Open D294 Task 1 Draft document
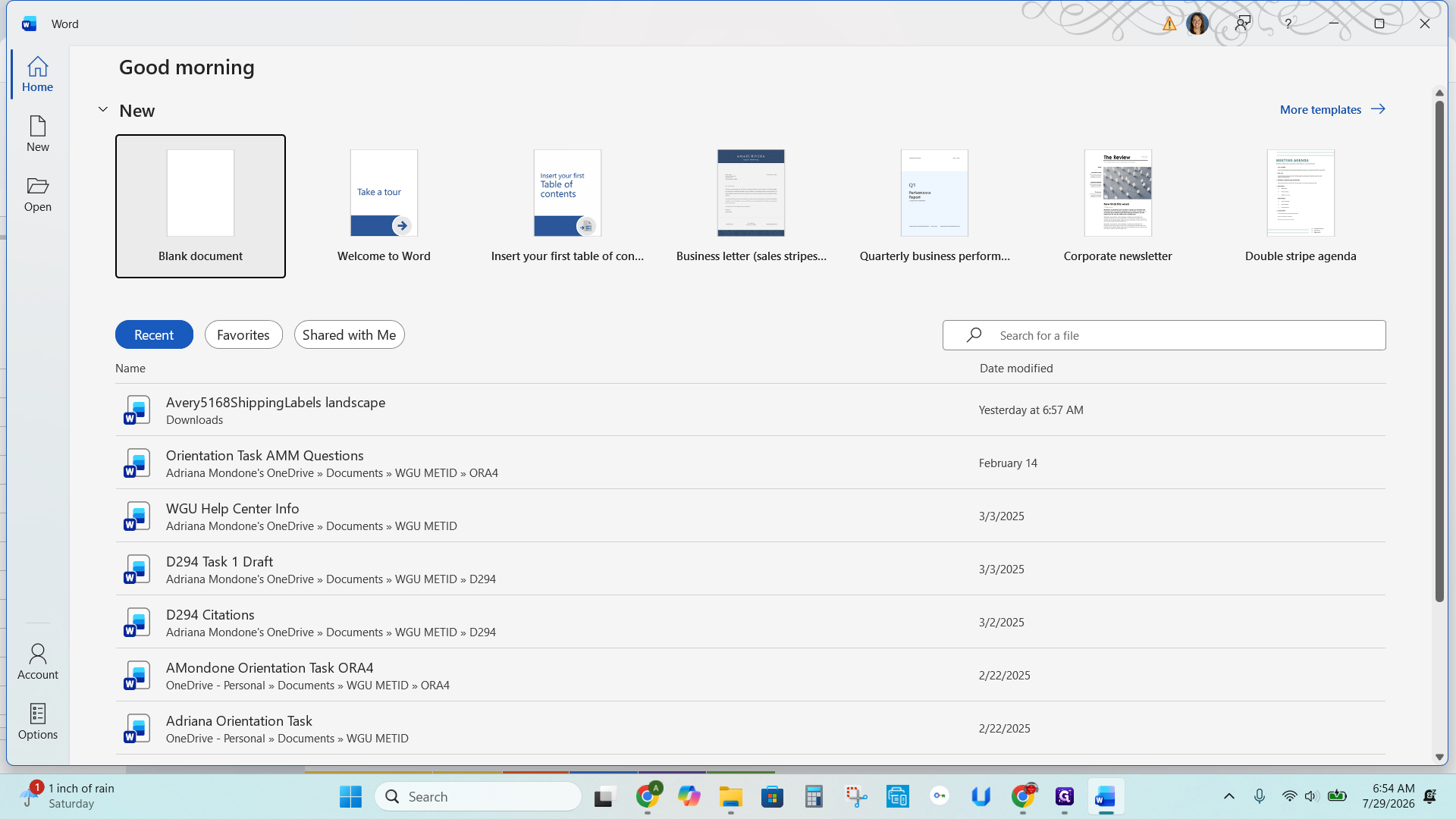 click(x=750, y=569)
